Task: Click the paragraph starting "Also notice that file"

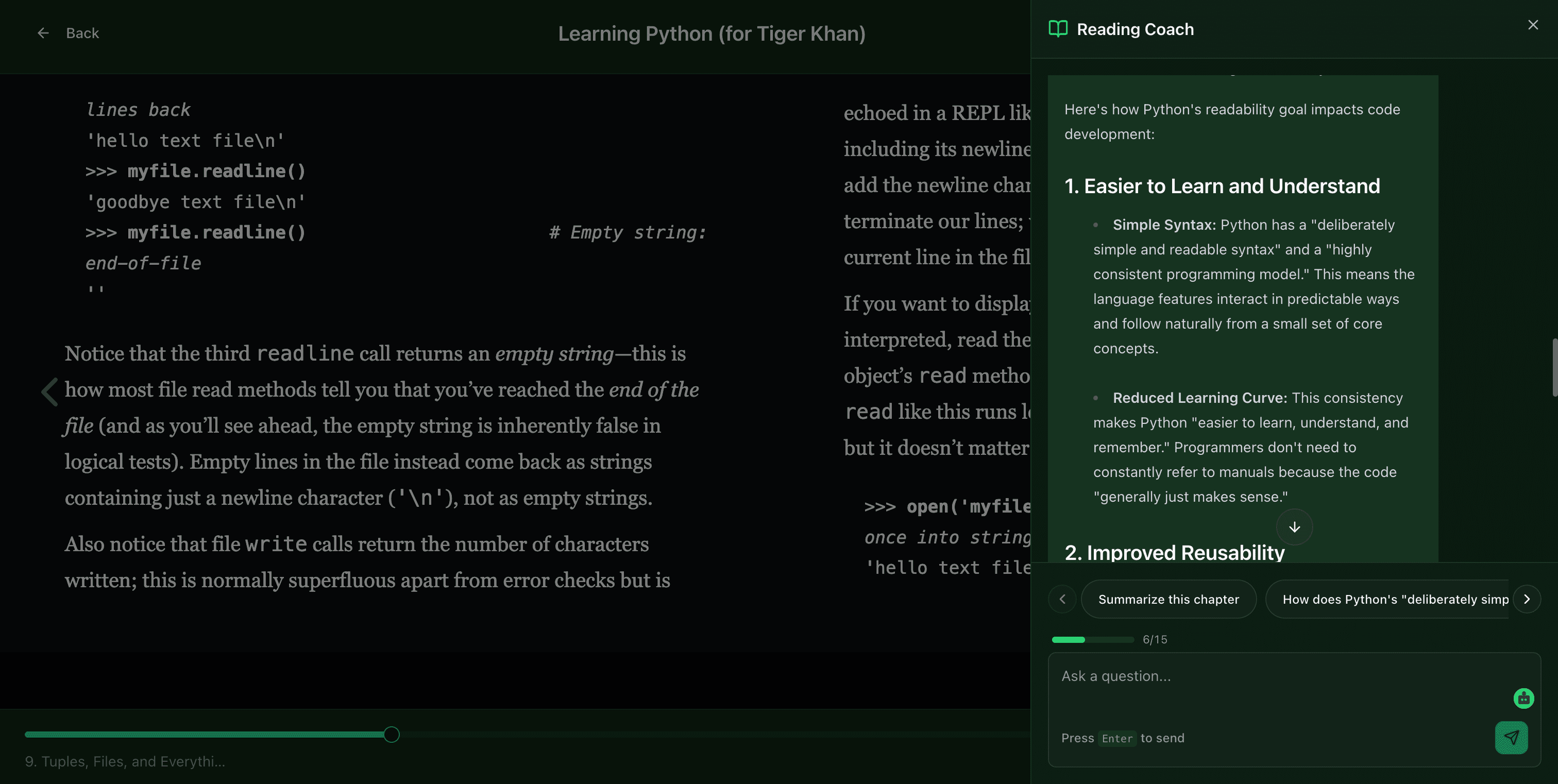Action: [367, 562]
